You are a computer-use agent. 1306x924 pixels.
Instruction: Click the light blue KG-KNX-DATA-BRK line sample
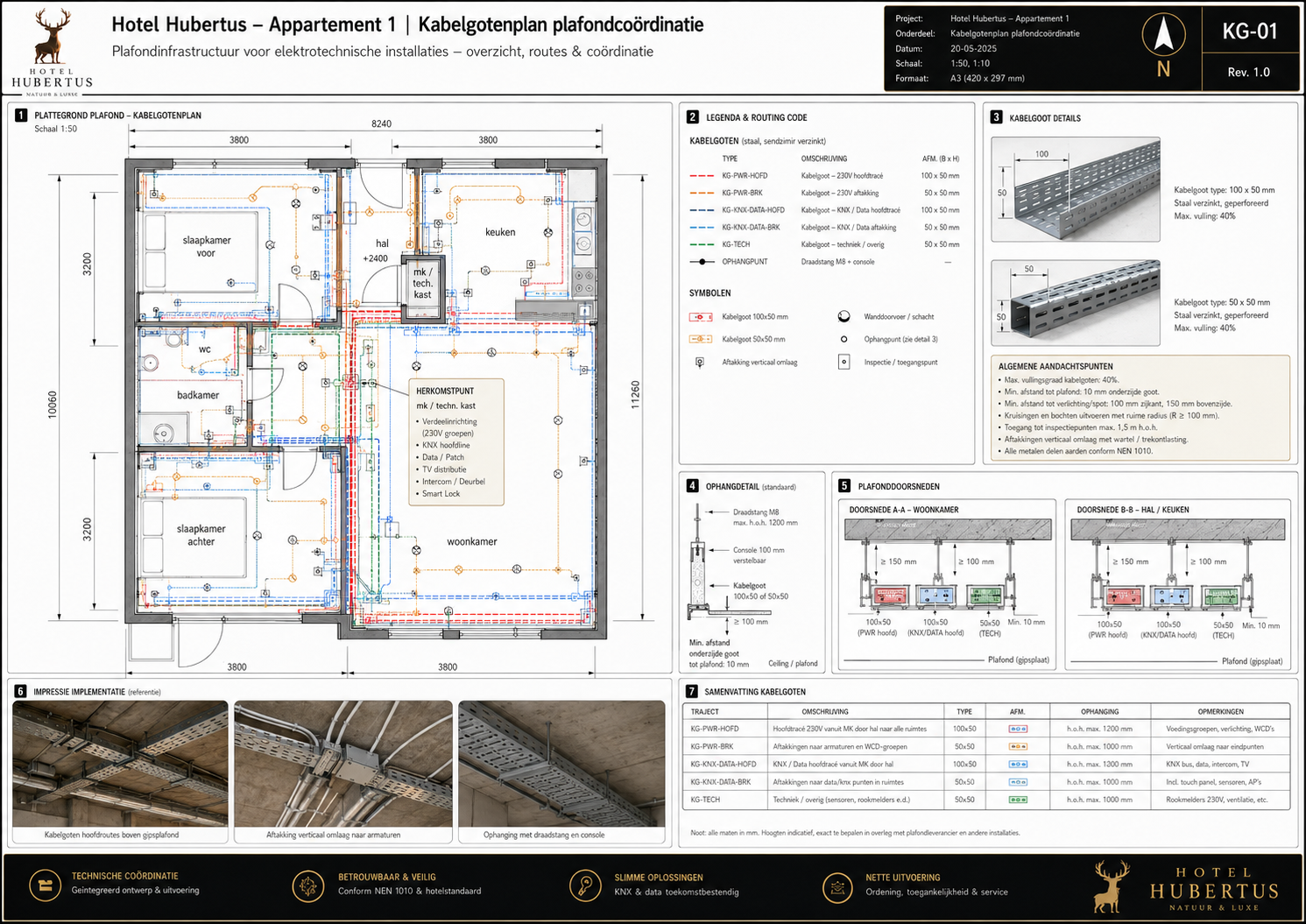tap(702, 227)
